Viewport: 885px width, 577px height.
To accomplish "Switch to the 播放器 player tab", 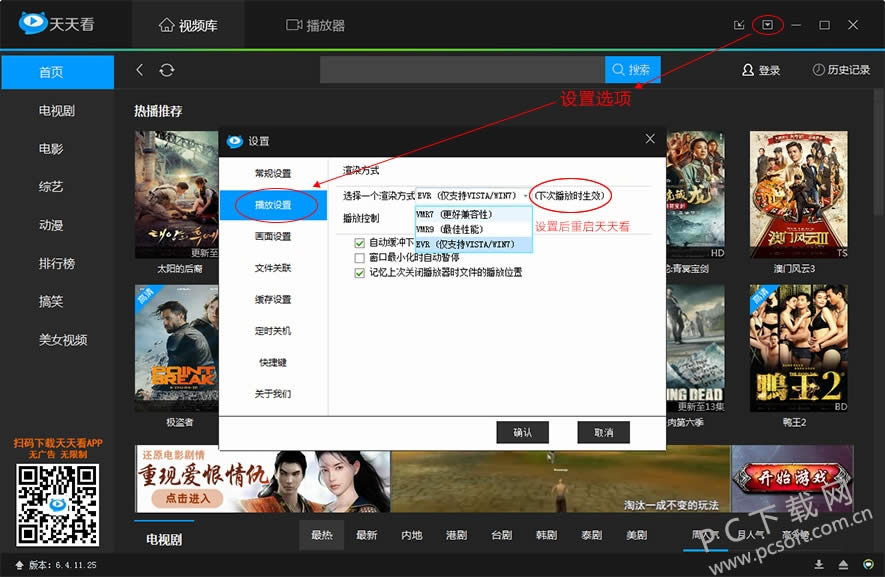I will pos(316,25).
